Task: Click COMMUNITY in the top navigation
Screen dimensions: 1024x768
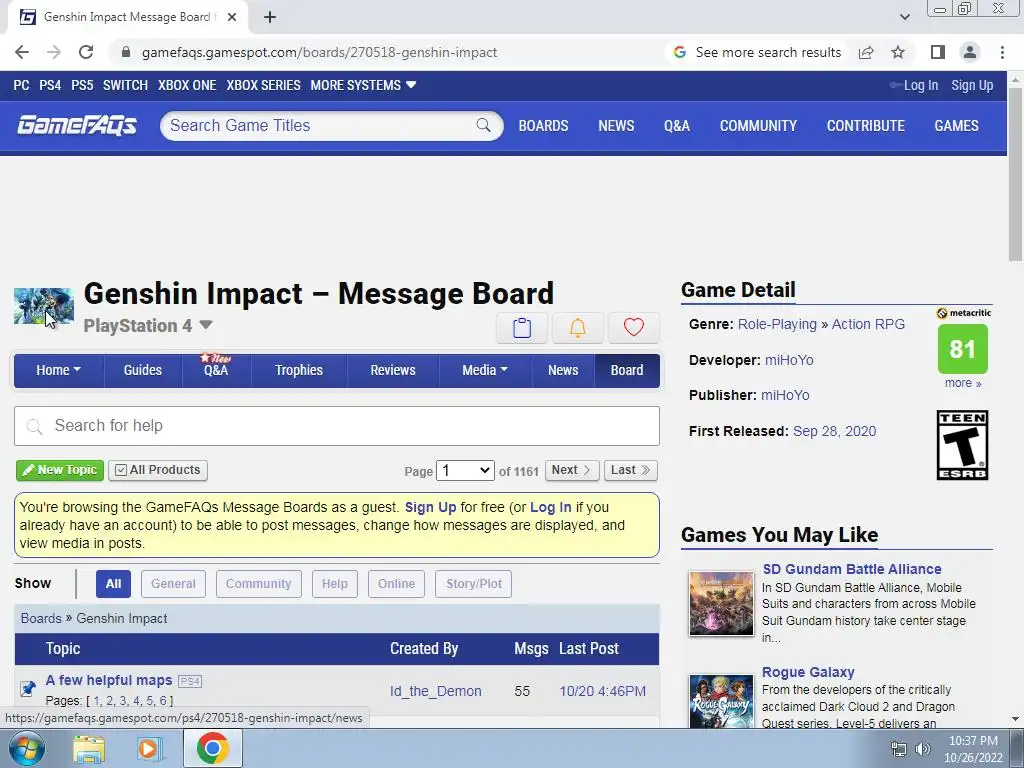Action: click(x=758, y=125)
